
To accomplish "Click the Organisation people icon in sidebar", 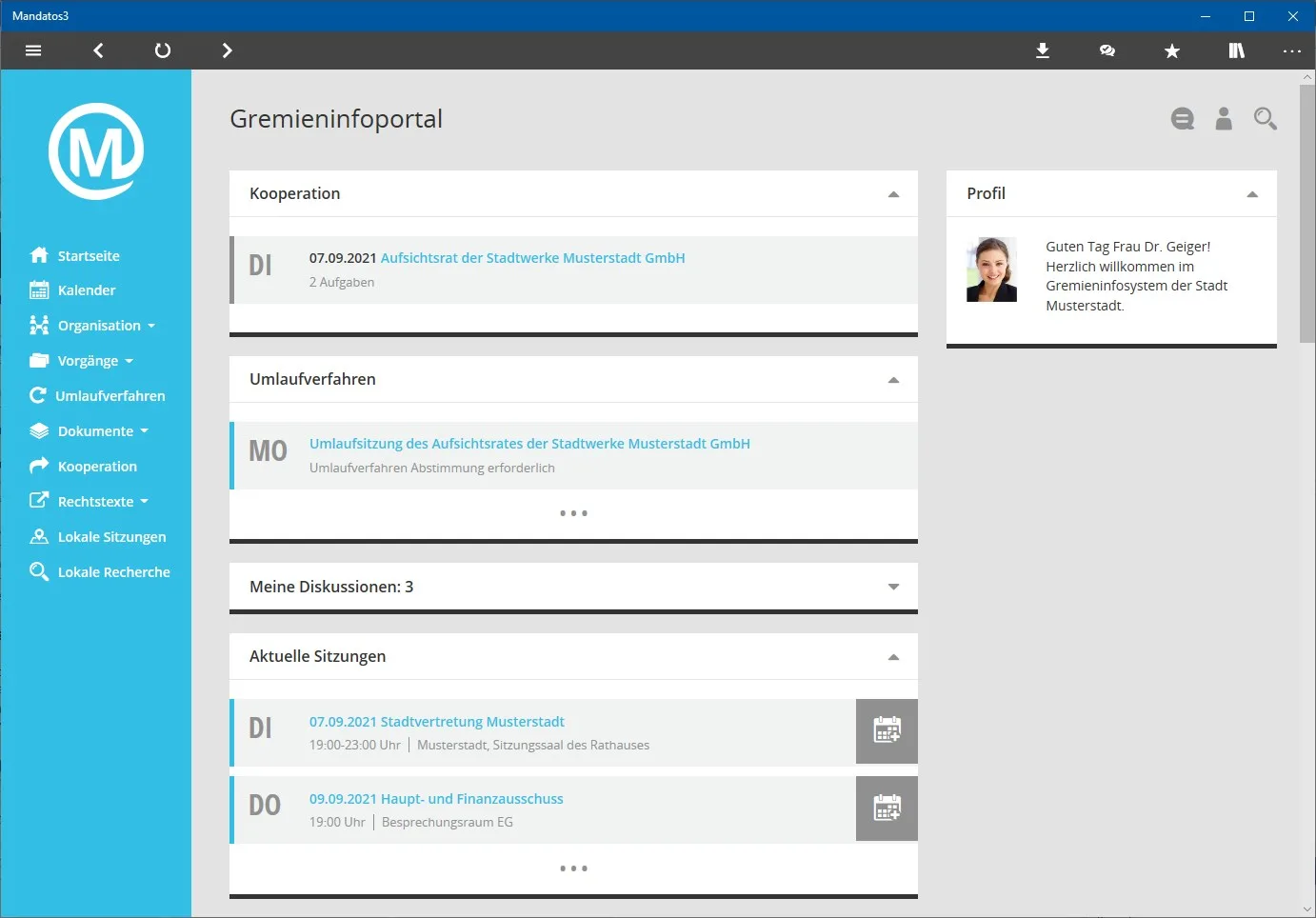I will point(39,326).
